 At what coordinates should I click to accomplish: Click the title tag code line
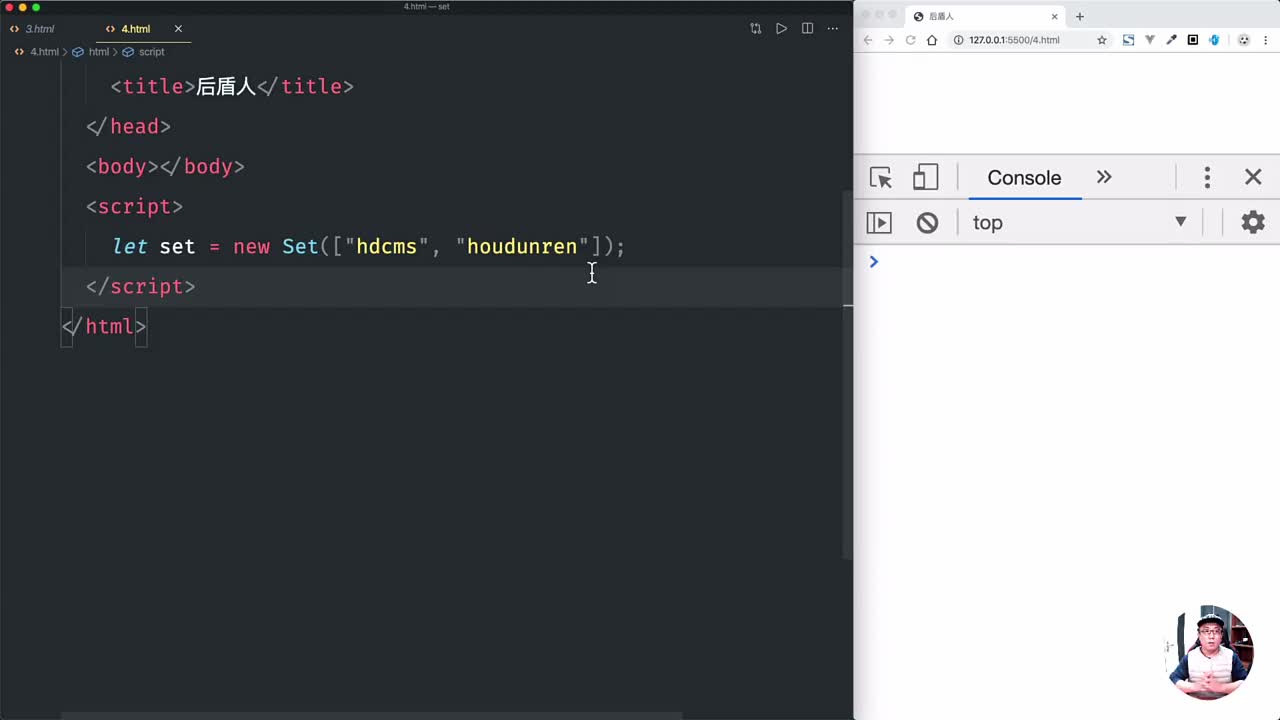(232, 86)
